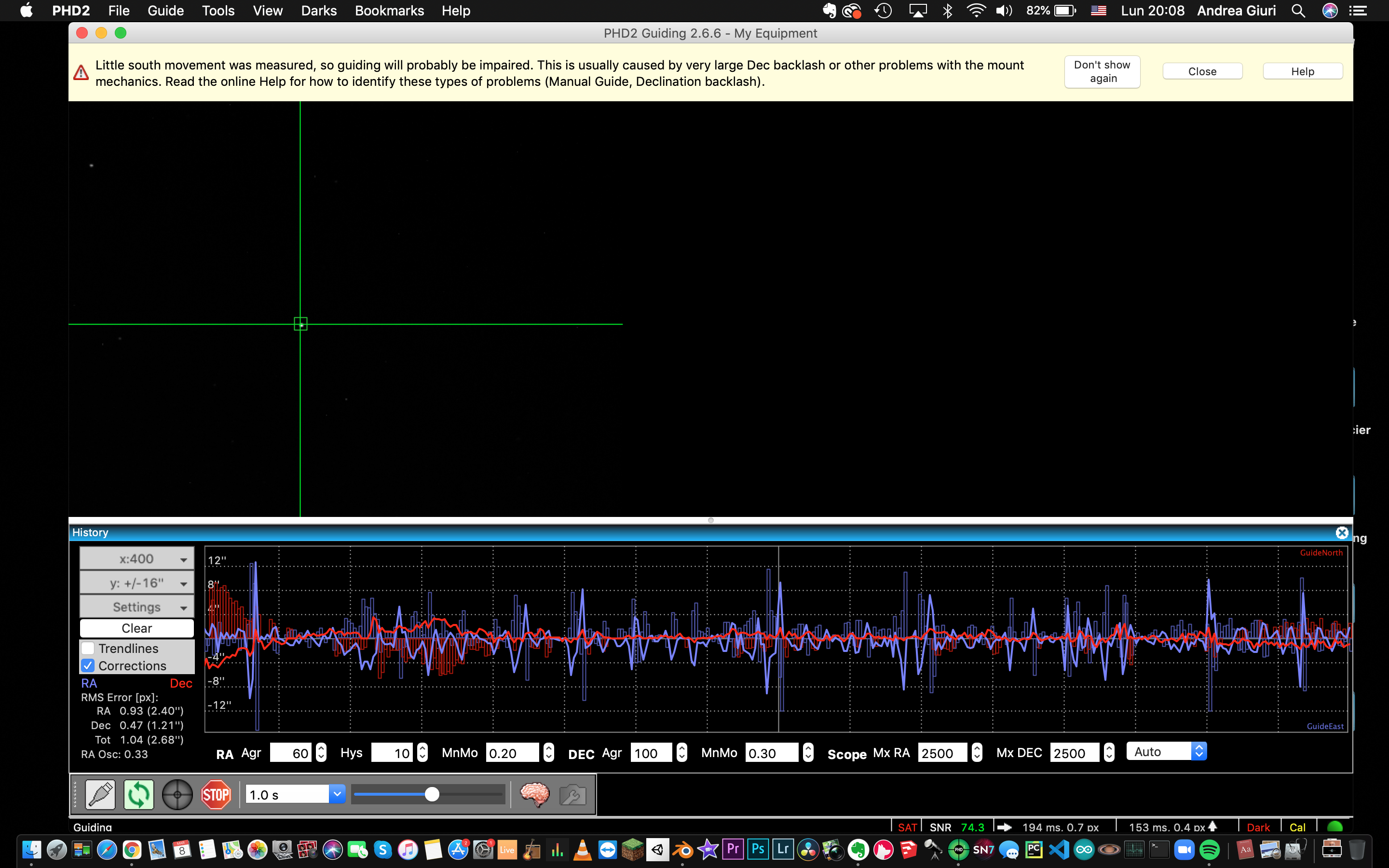Launch Blender from the Dock
The height and width of the screenshot is (868, 1389).
click(x=683, y=849)
